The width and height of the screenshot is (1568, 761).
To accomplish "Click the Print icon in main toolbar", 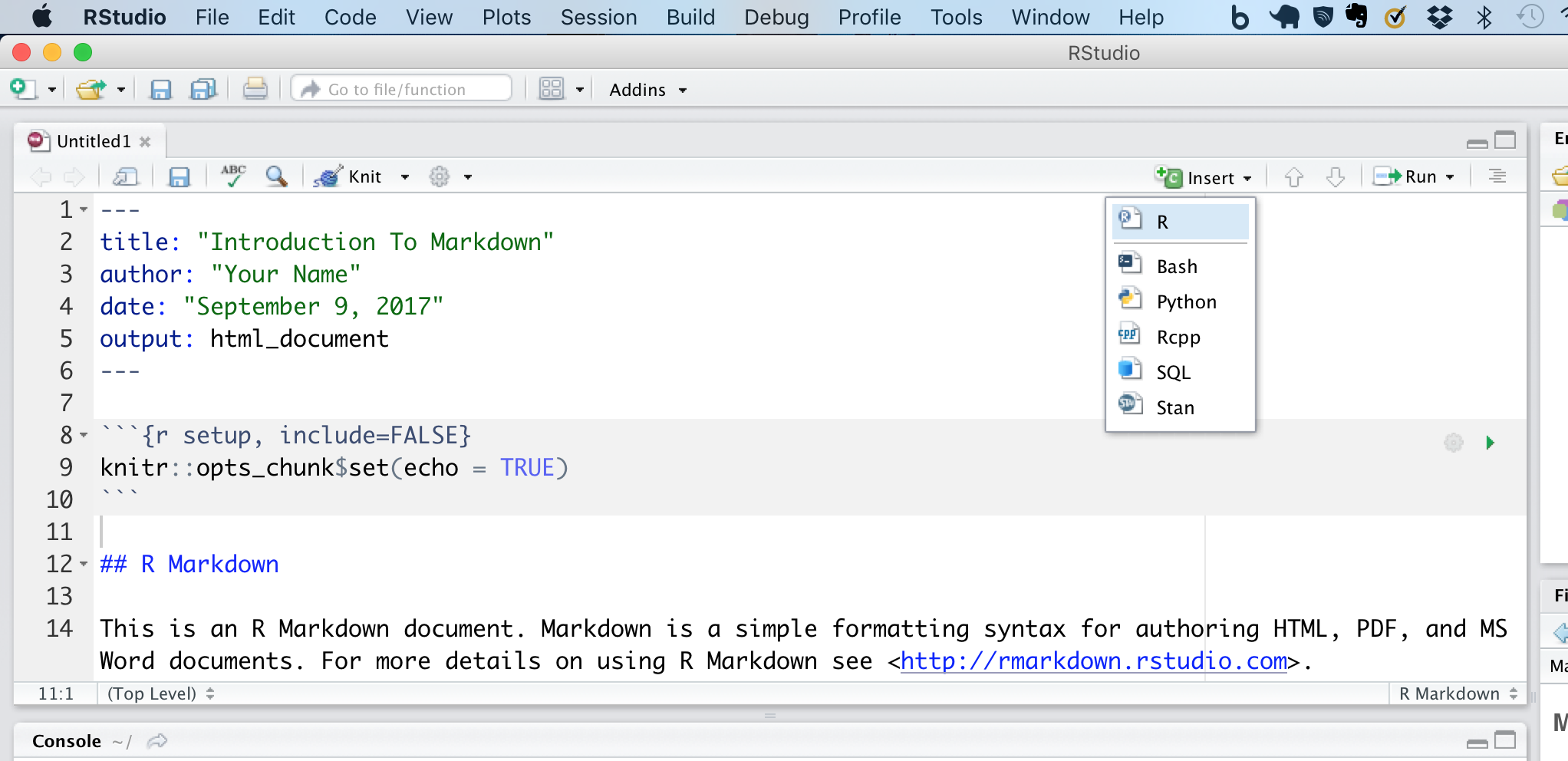I will click(x=255, y=89).
